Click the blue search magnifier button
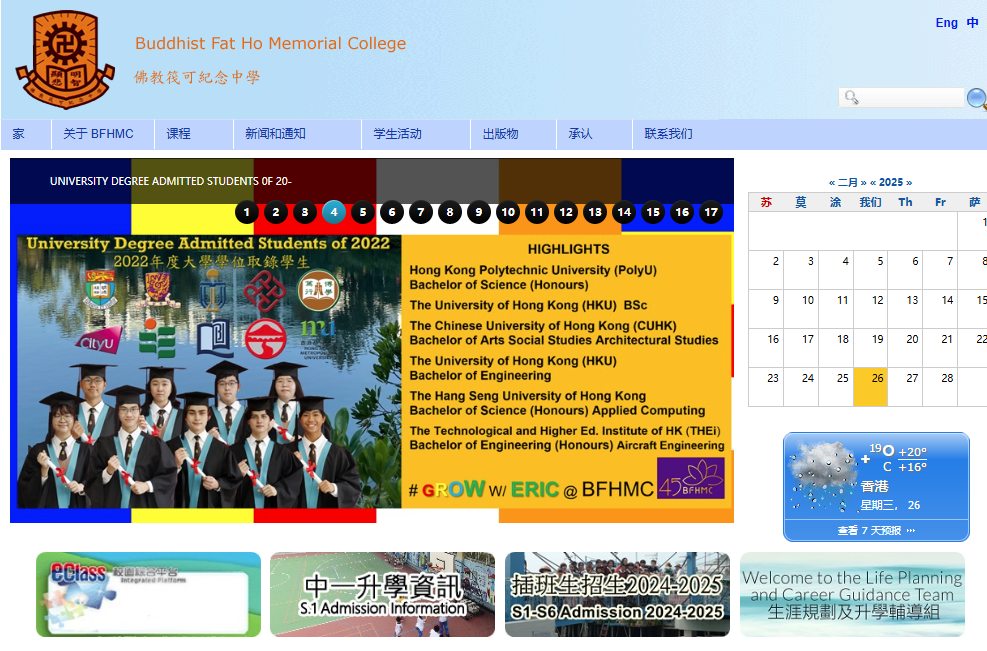The height and width of the screenshot is (651, 987). coord(977,99)
